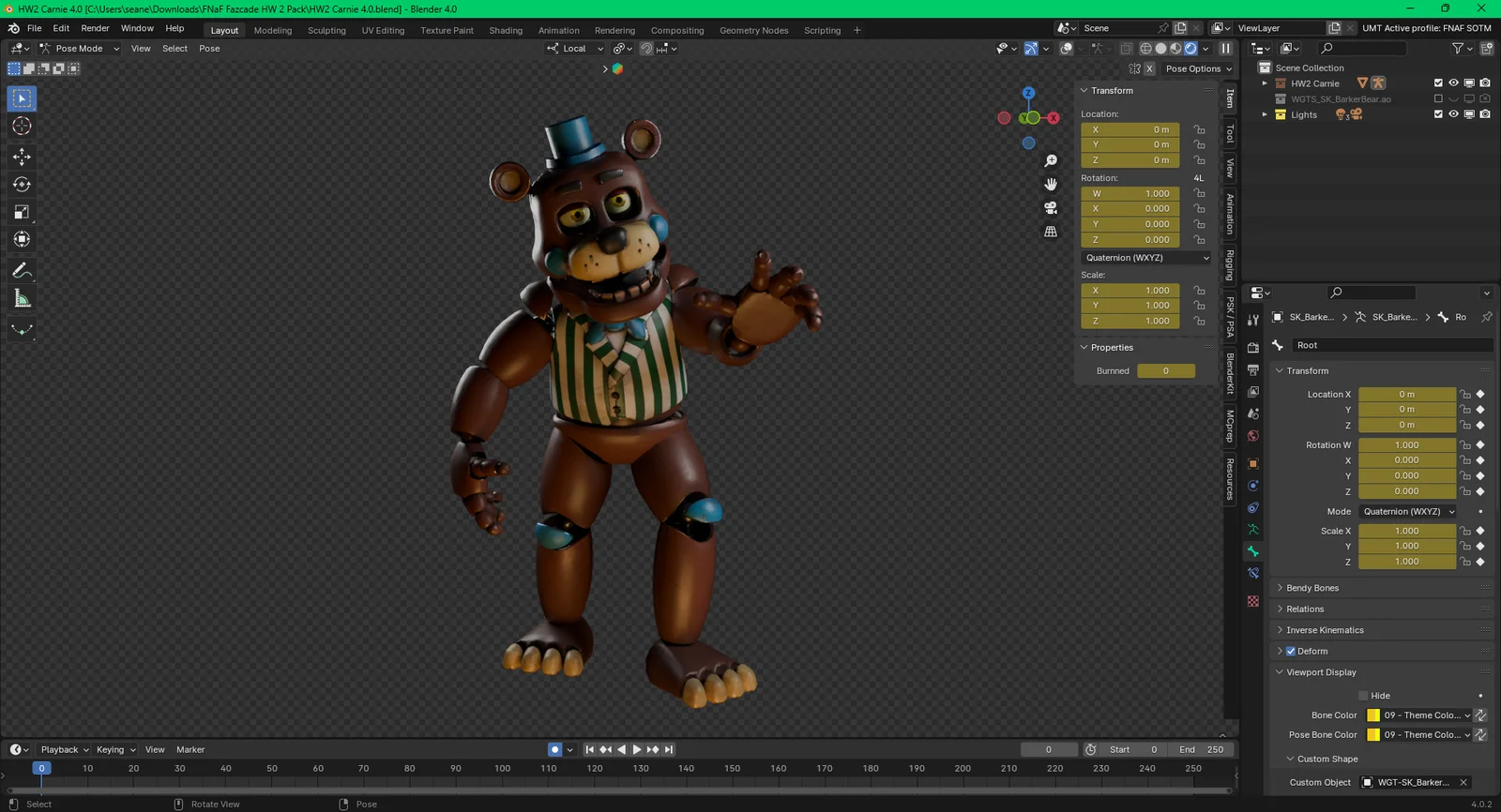Click the bone name Root field

click(x=1393, y=345)
